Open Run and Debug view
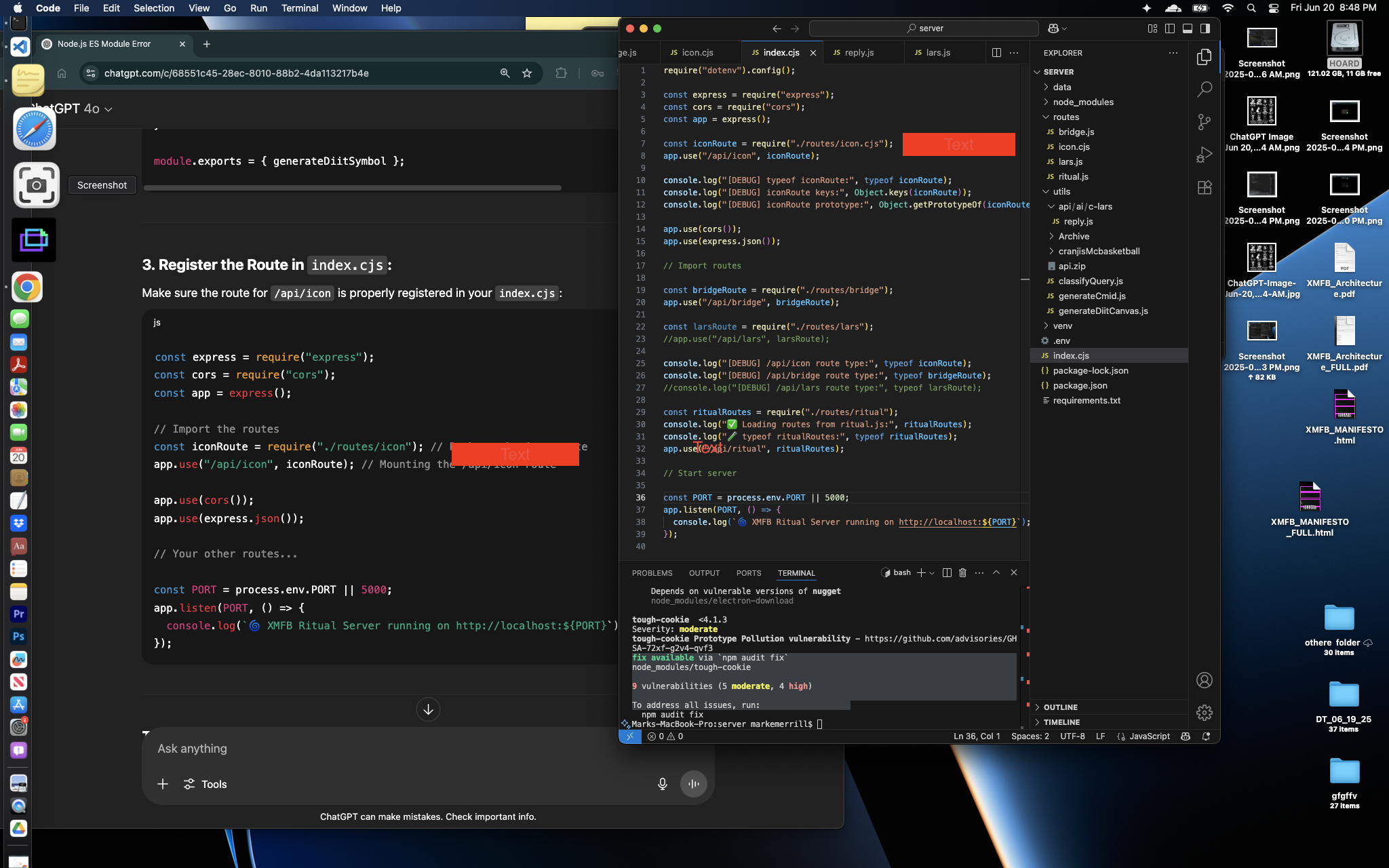Viewport: 1389px width, 868px height. (x=1205, y=155)
